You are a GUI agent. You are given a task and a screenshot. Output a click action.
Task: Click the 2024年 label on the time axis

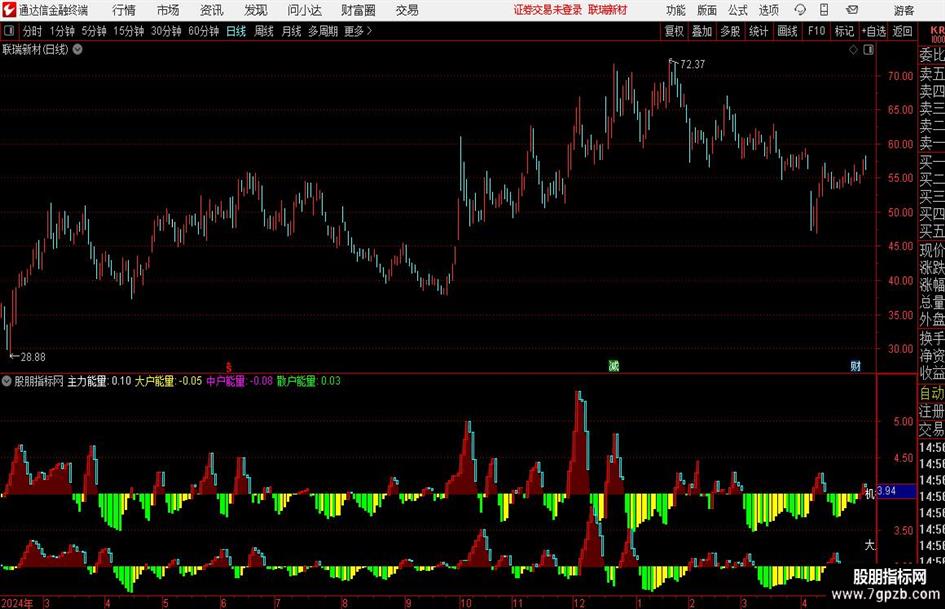(17, 602)
